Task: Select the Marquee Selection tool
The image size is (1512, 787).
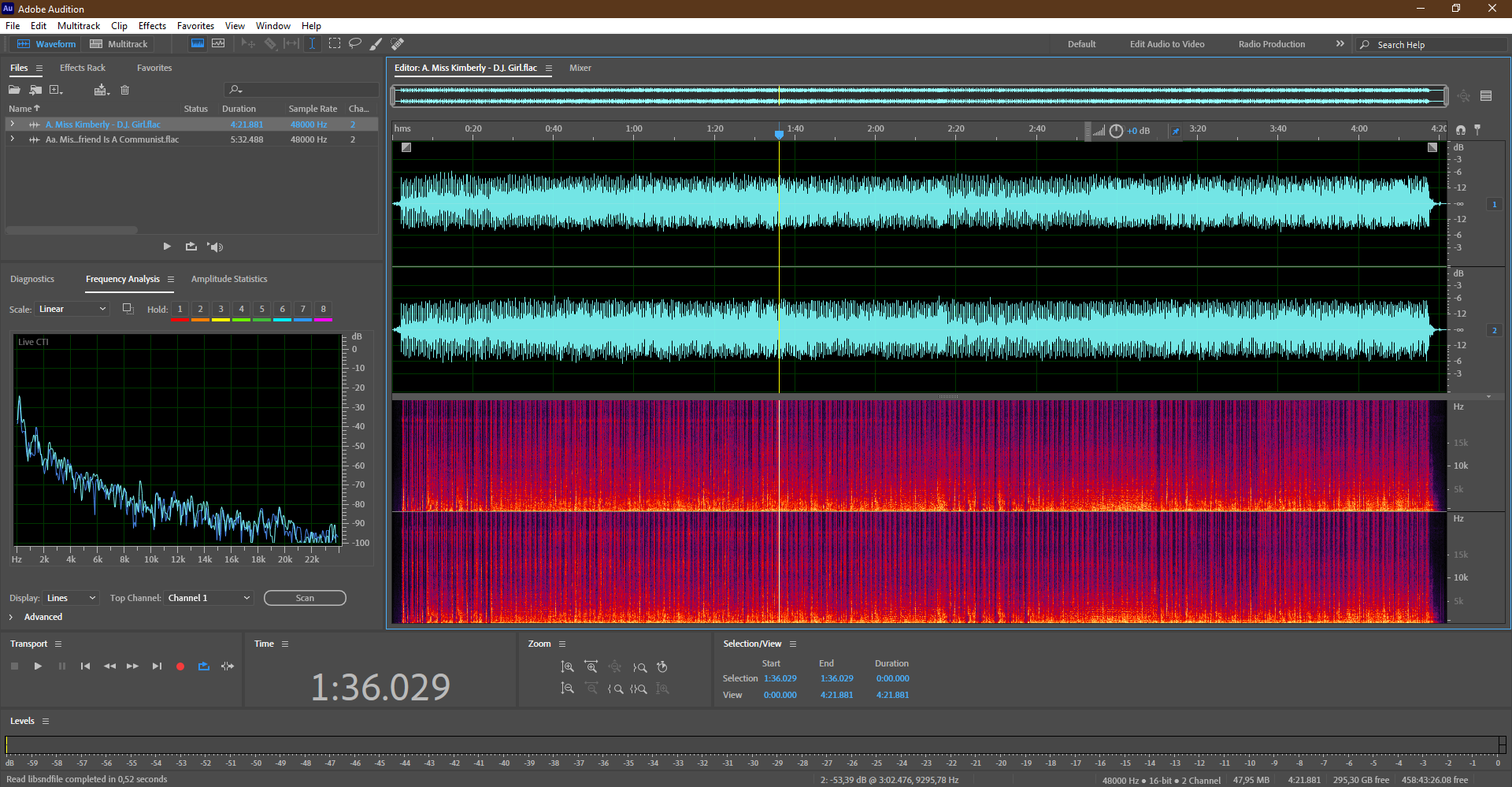Action: (x=335, y=43)
